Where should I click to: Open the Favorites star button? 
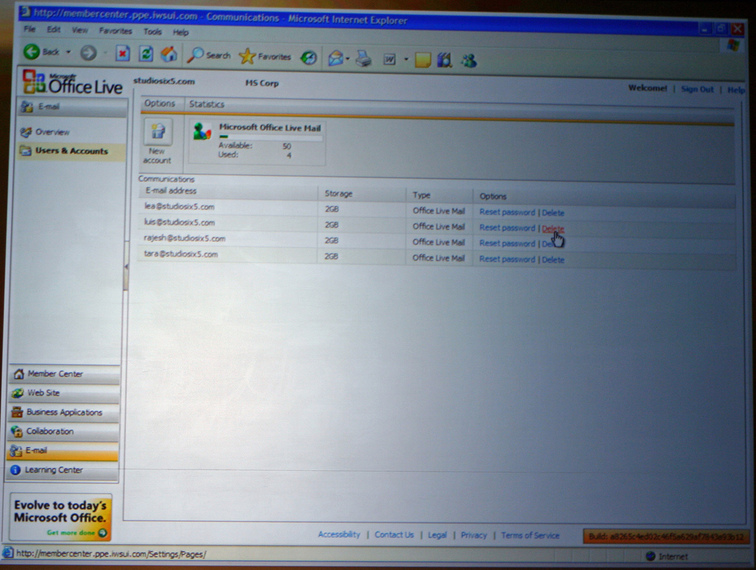point(265,57)
